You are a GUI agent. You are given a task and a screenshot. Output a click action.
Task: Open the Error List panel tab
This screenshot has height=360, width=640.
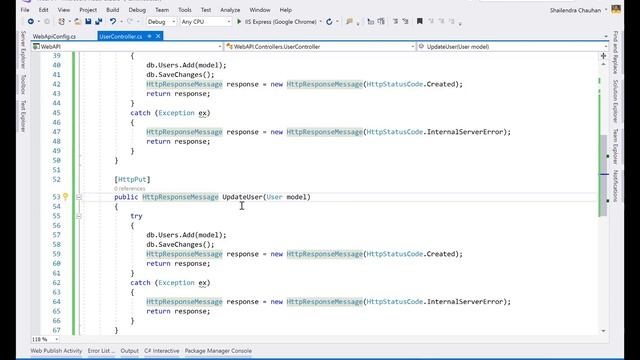coord(101,351)
